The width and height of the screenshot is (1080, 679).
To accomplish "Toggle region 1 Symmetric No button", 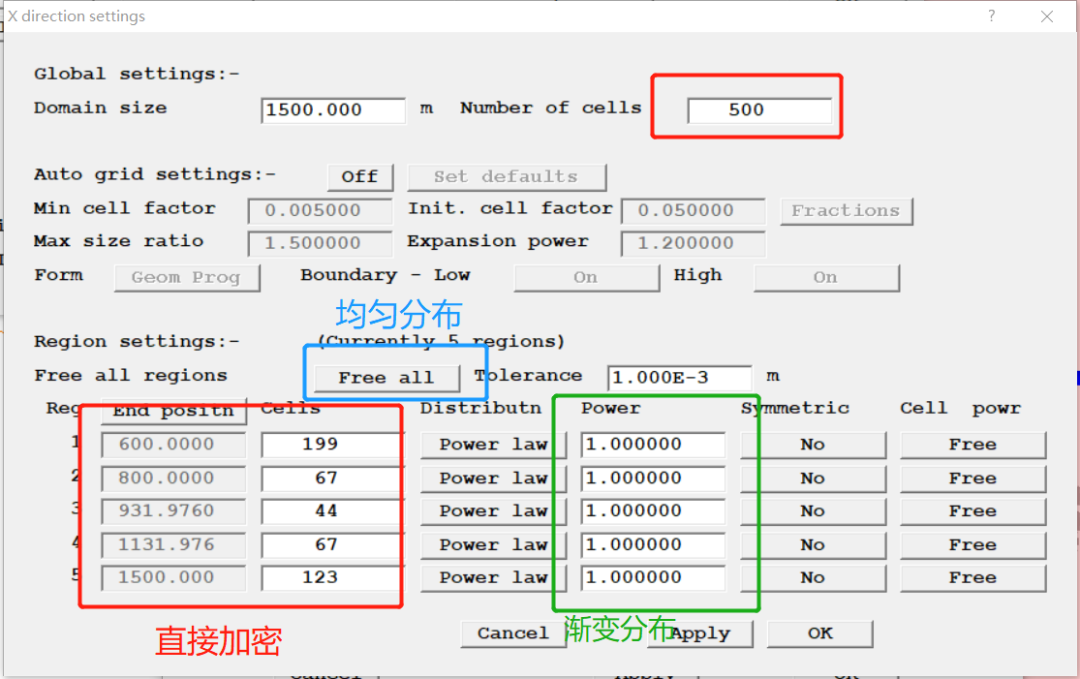I will tap(813, 445).
